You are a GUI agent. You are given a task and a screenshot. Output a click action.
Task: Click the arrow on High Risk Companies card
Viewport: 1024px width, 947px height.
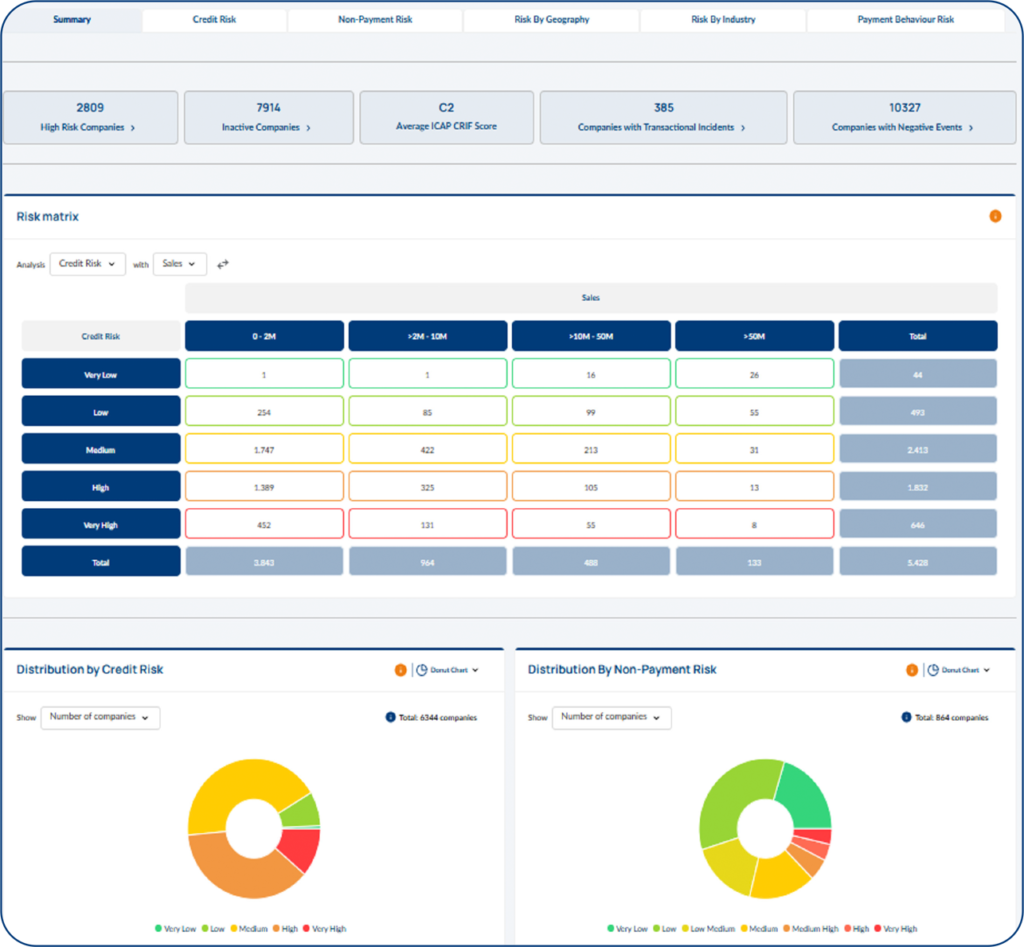tap(132, 128)
